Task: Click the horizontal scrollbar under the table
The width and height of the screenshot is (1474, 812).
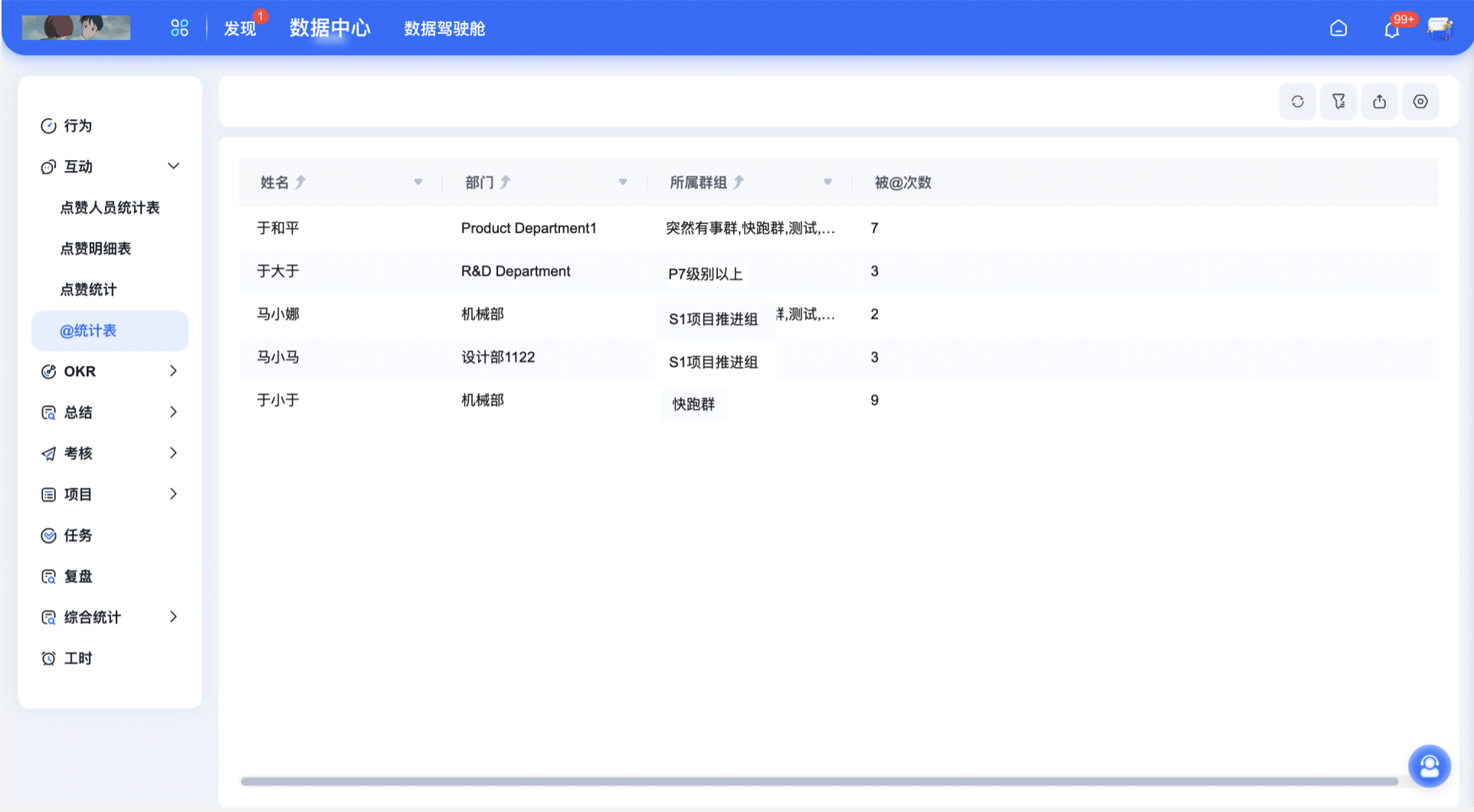Action: (819, 781)
